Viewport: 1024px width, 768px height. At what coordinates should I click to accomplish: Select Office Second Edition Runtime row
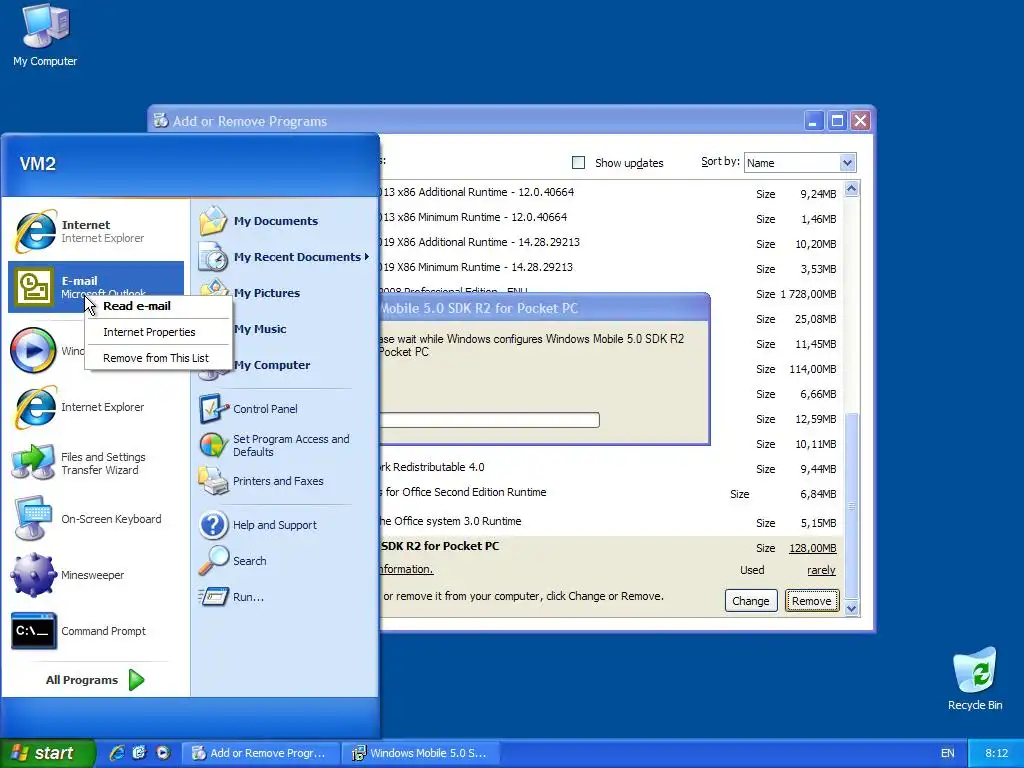pyautogui.click(x=611, y=493)
